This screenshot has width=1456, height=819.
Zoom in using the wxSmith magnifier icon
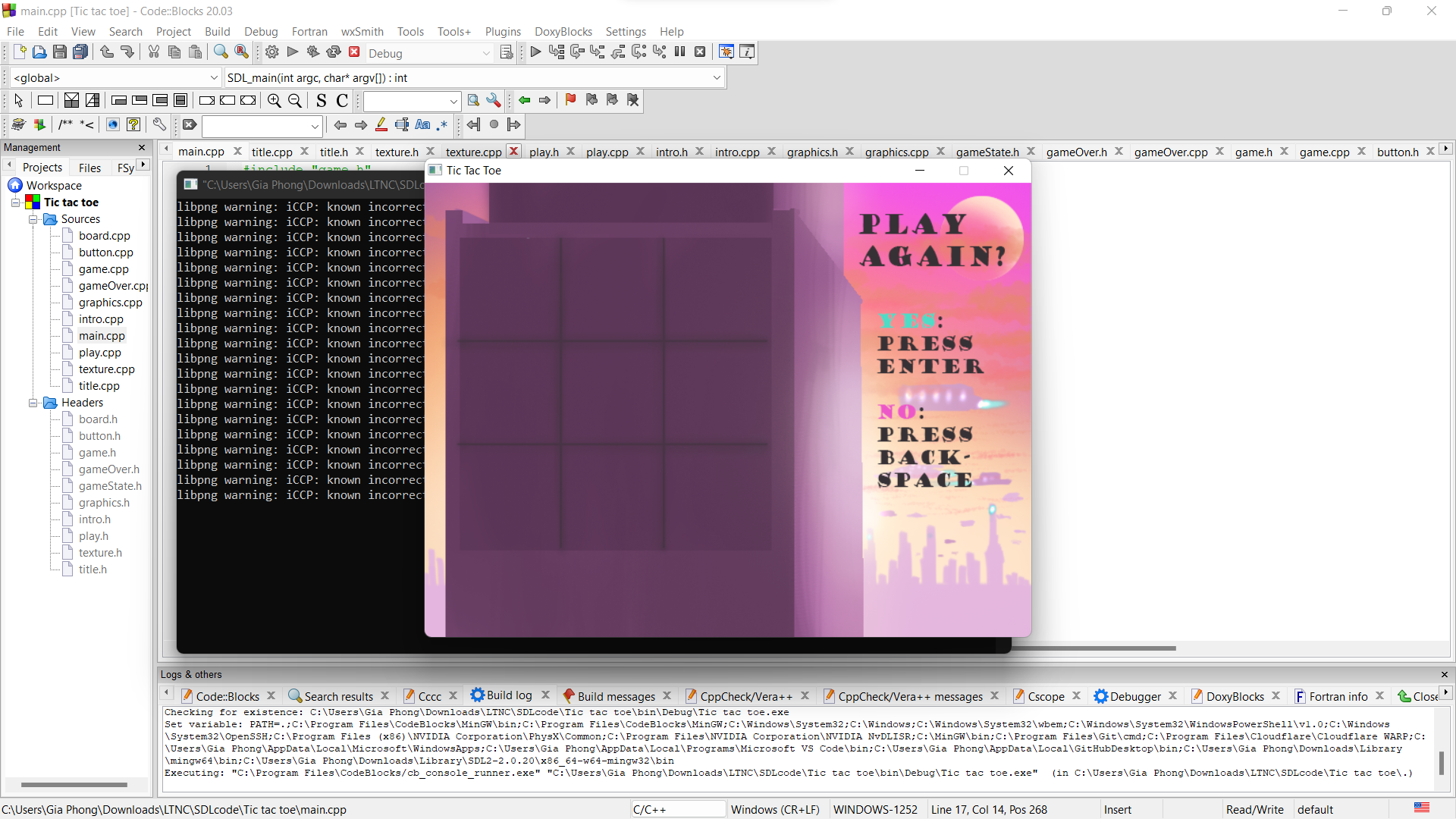(274, 100)
